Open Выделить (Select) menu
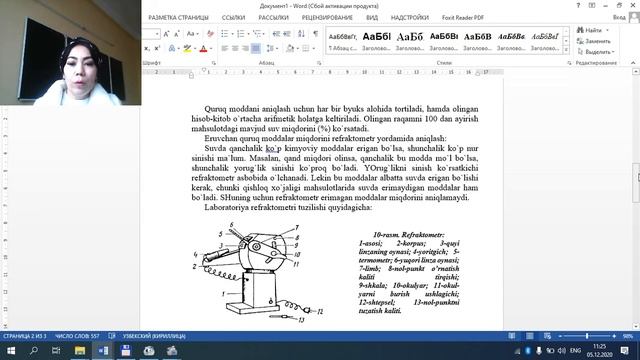 596,52
